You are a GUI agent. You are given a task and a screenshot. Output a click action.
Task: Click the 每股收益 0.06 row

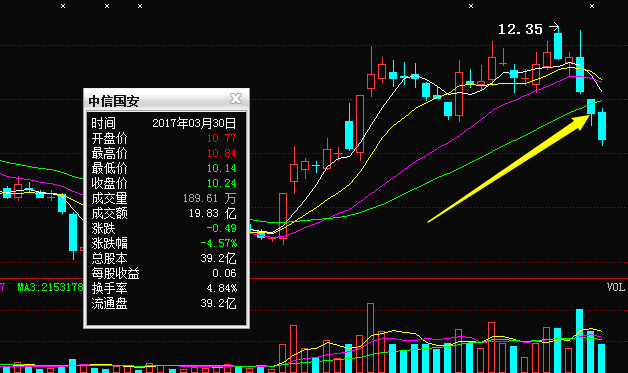tap(163, 274)
